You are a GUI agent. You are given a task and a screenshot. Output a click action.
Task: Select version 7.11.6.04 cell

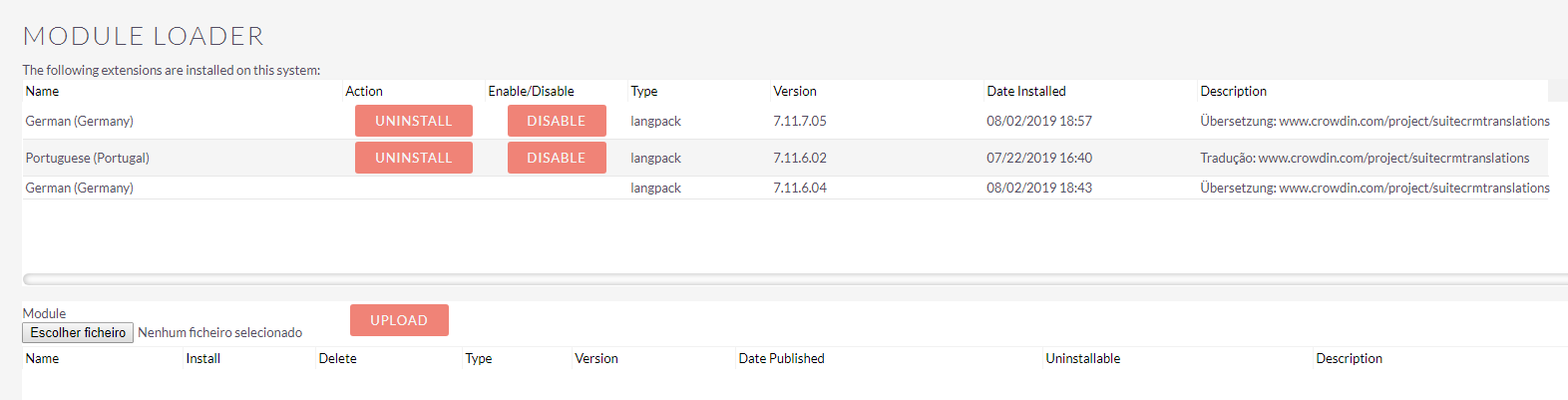(x=800, y=188)
